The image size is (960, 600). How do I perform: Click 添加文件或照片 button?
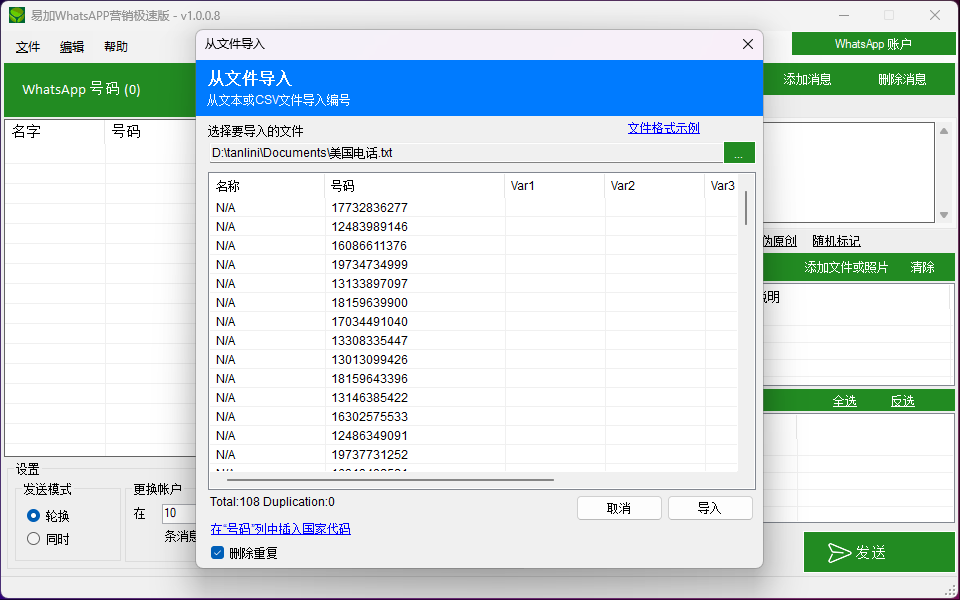click(846, 267)
